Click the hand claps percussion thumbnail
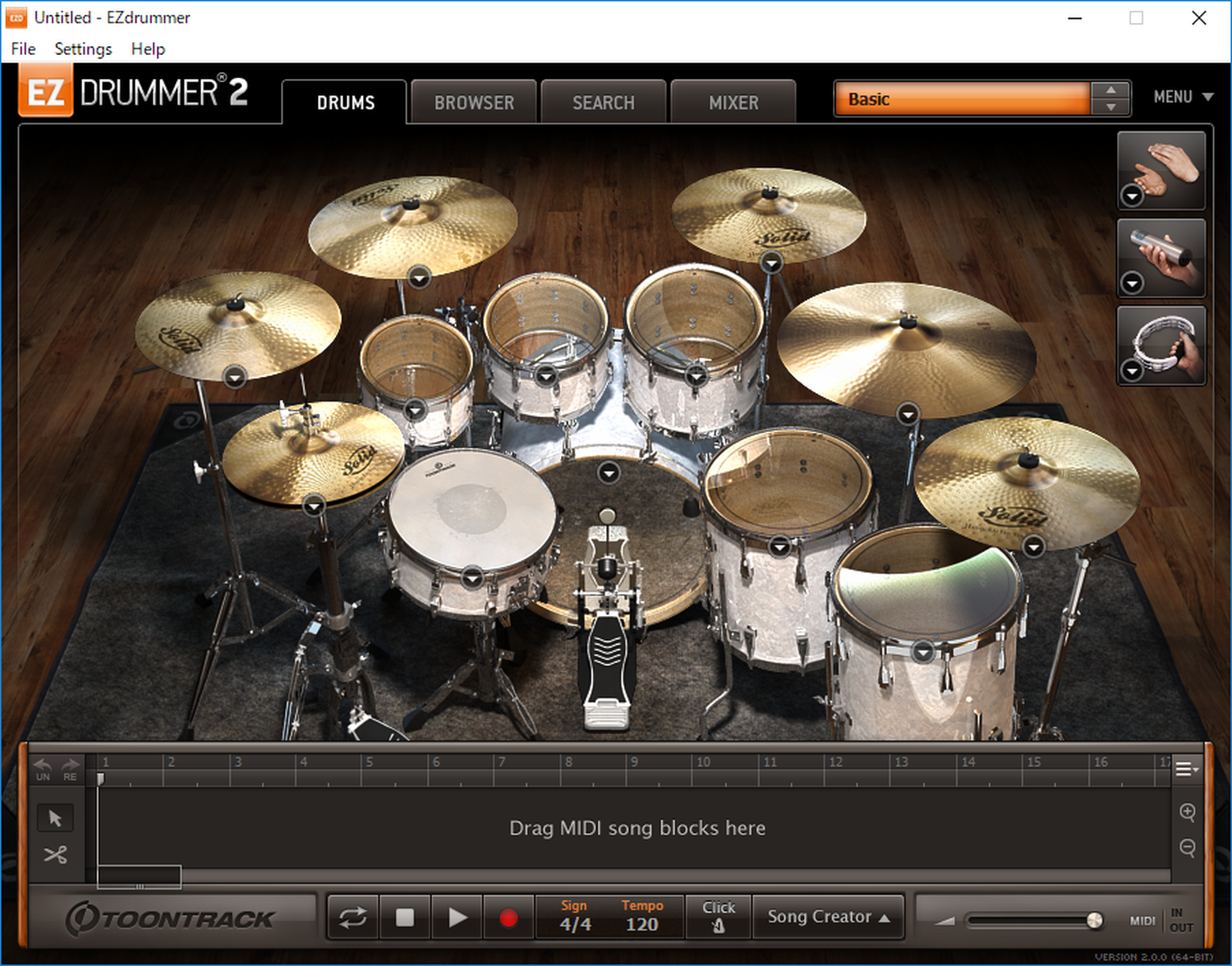Screen dimensions: 1232x966 click(x=1161, y=171)
